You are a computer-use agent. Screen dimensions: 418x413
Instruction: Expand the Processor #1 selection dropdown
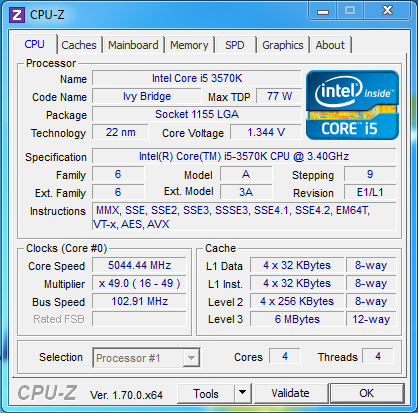[x=191, y=358]
